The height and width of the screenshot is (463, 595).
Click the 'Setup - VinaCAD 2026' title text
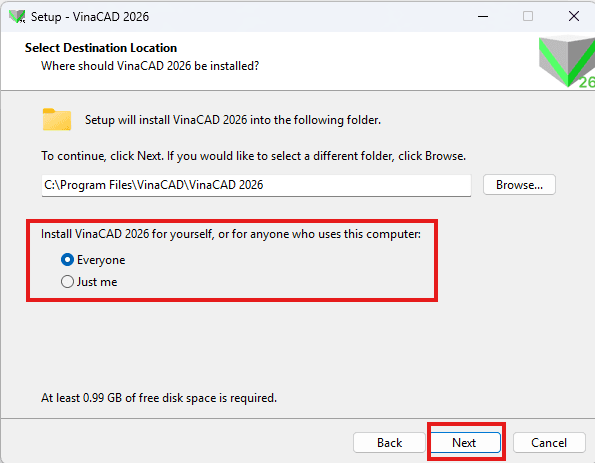click(x=90, y=17)
